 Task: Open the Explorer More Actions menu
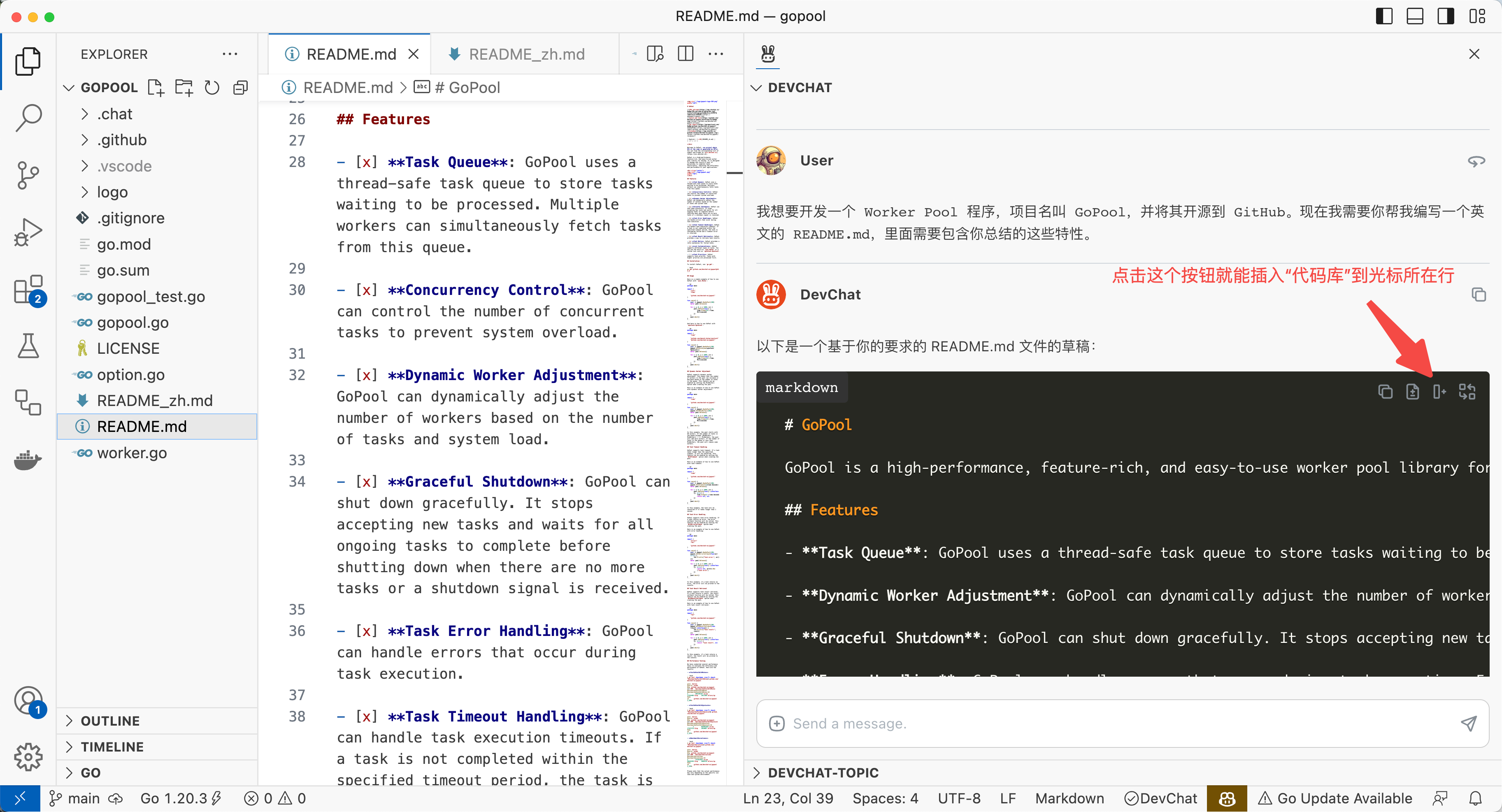(230, 53)
